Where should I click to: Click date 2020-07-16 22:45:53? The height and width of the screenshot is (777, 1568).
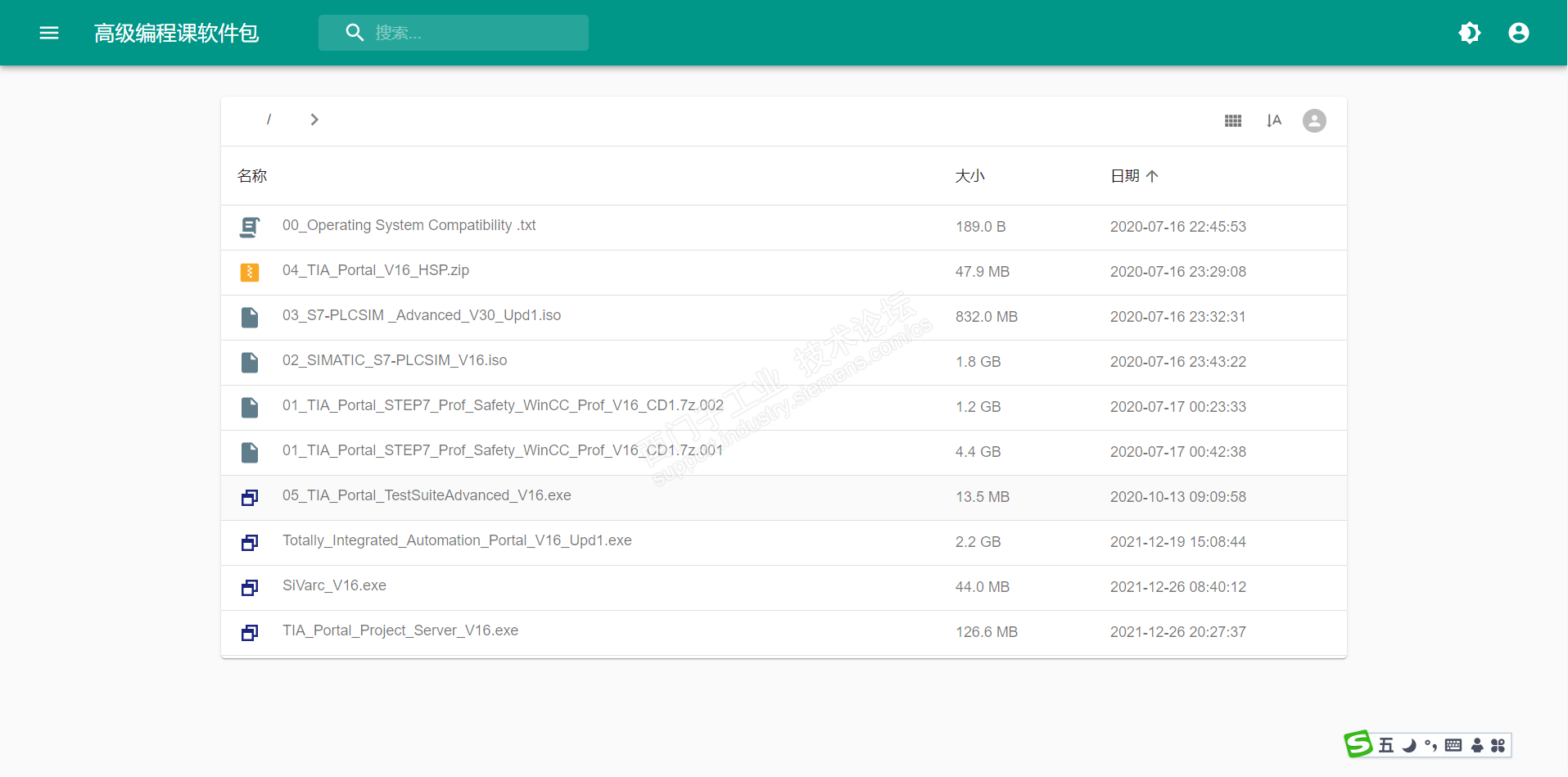[x=1178, y=227]
